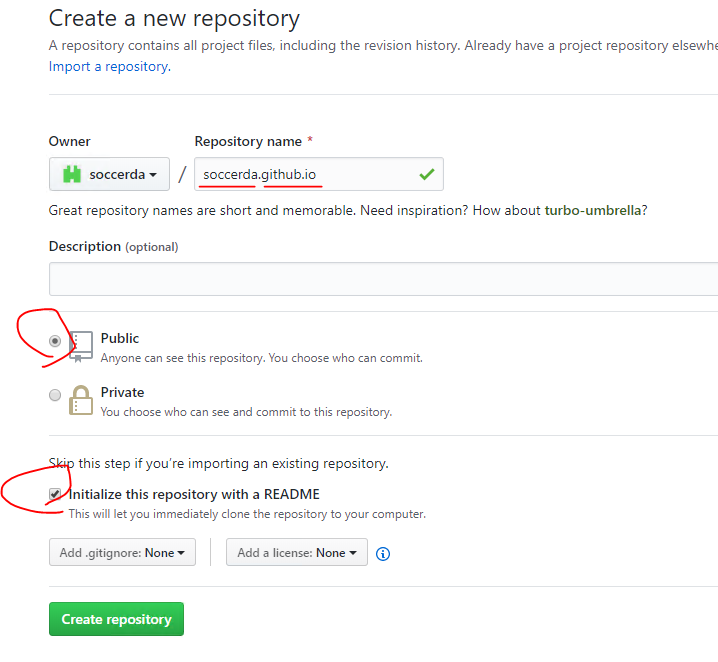Viewport: 718px width, 662px height.
Task: Click the soccerda owner avatar icon
Action: coord(72,174)
